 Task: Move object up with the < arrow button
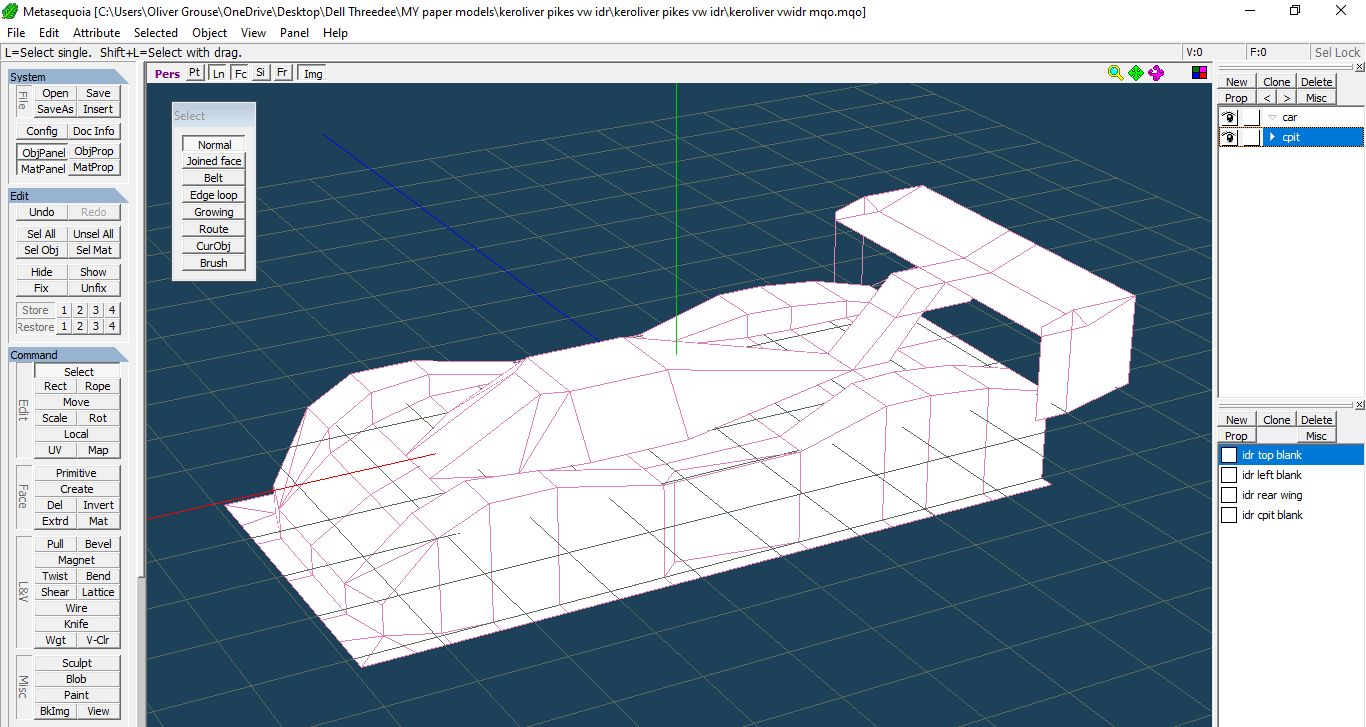[1267, 98]
